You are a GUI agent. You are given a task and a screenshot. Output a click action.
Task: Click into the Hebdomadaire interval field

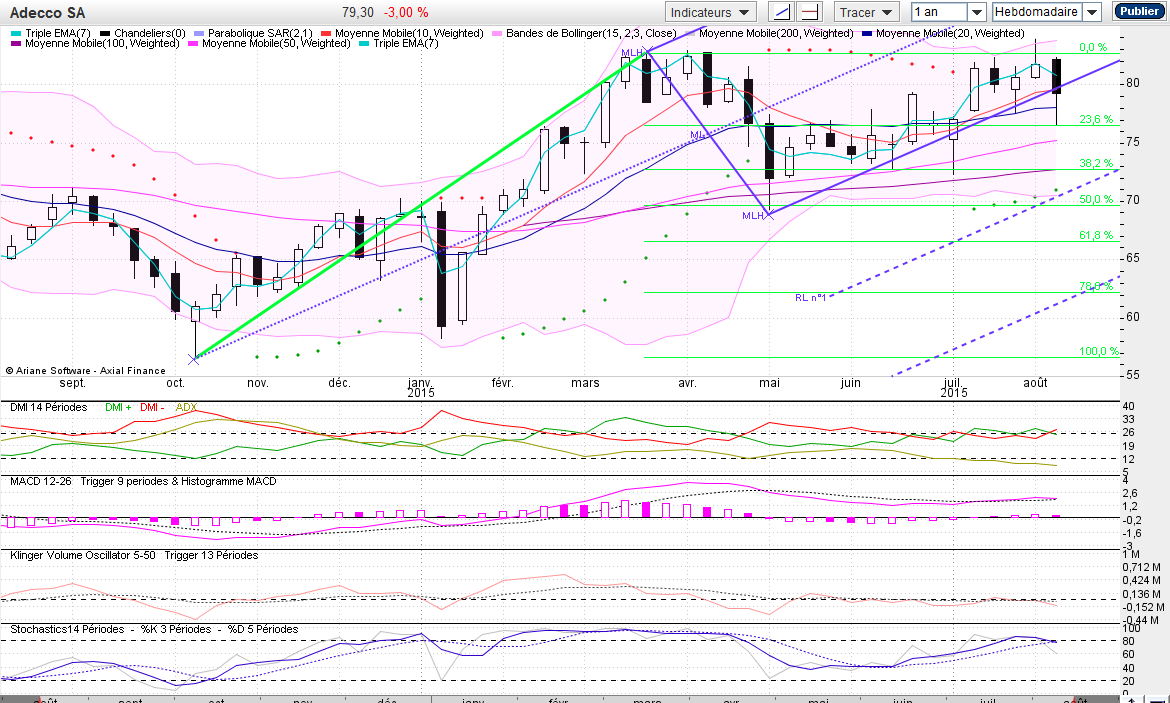coord(1037,12)
